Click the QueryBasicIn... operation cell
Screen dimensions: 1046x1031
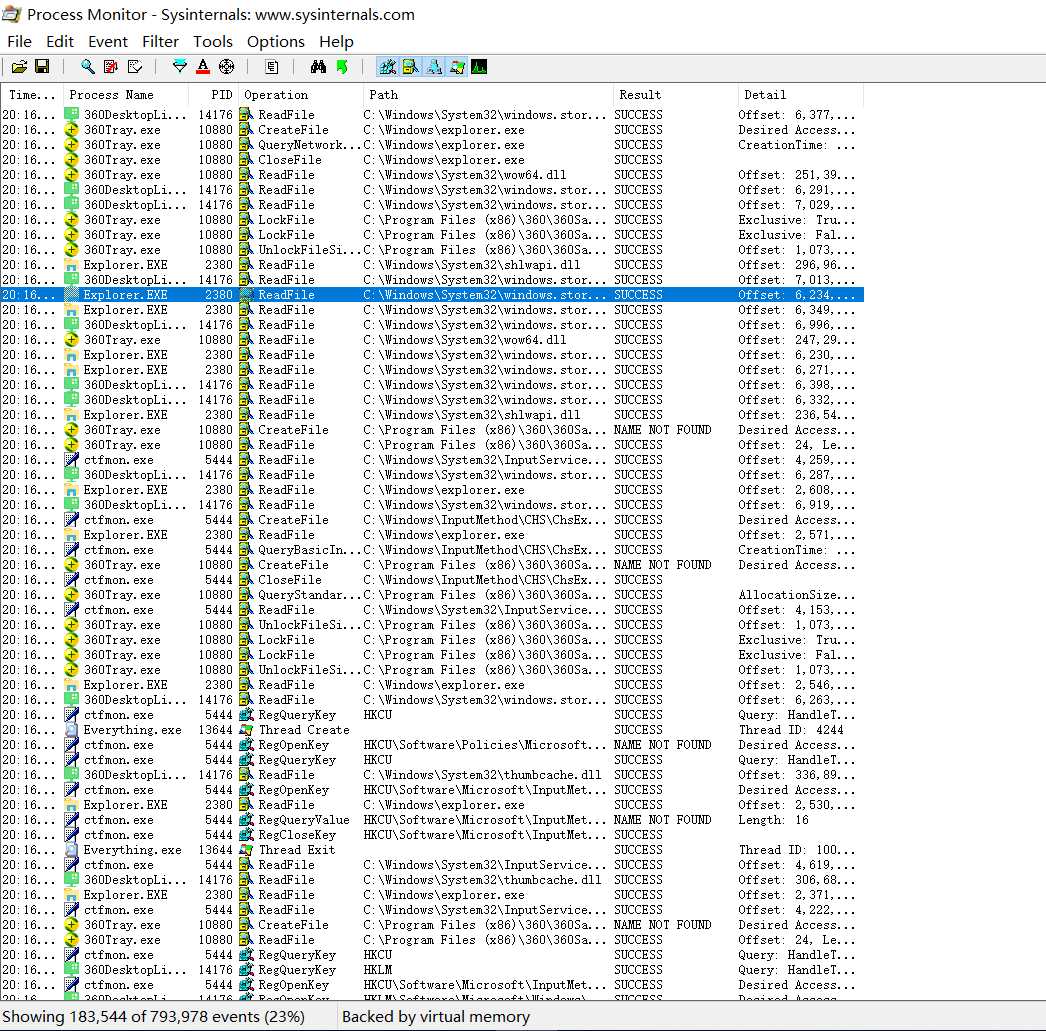[310, 550]
